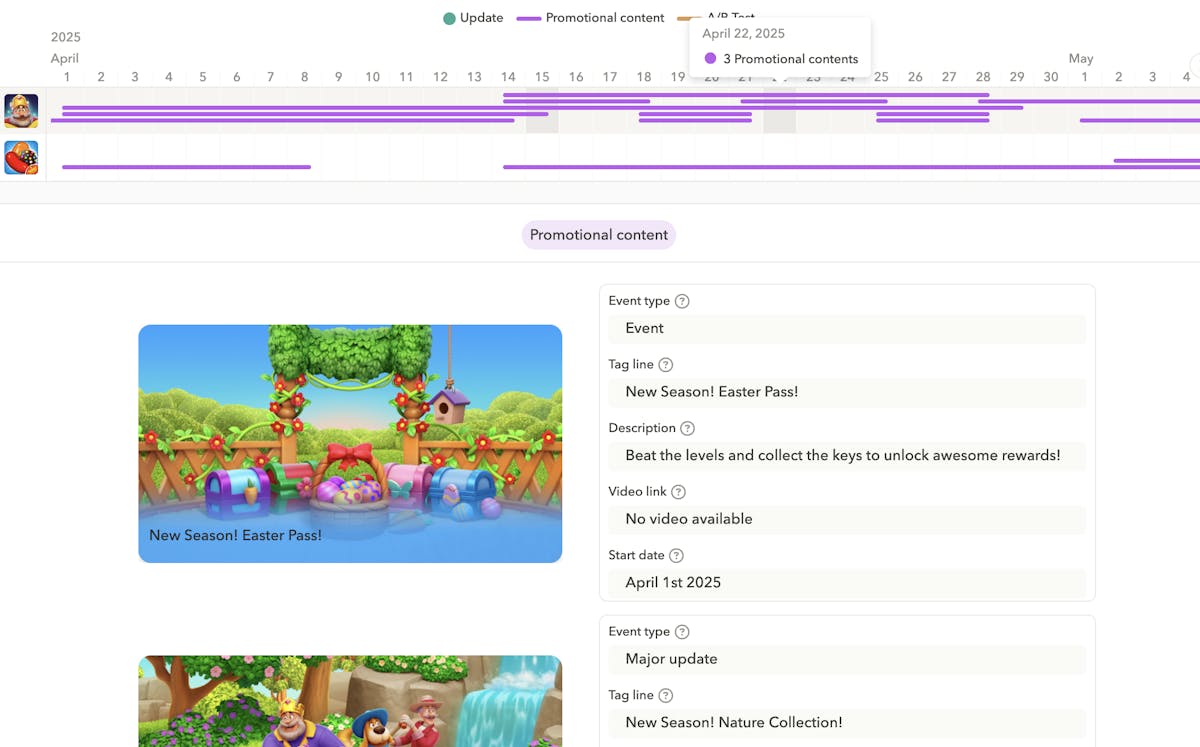Screen dimensions: 1200x747
Task: Click help icon beside first Tag line
Action: point(666,365)
